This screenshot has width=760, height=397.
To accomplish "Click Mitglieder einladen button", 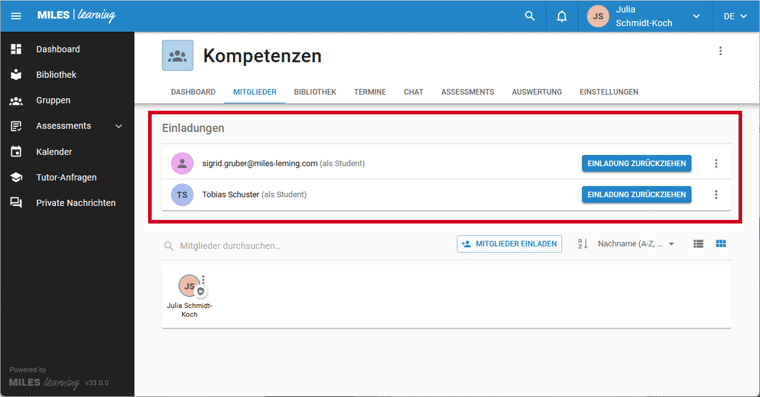I will click(x=509, y=244).
